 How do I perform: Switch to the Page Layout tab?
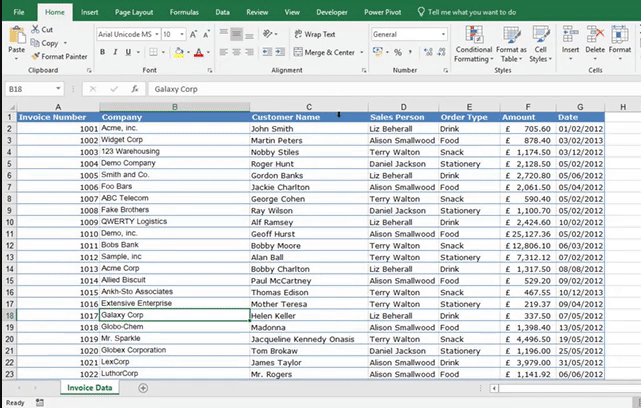click(135, 11)
